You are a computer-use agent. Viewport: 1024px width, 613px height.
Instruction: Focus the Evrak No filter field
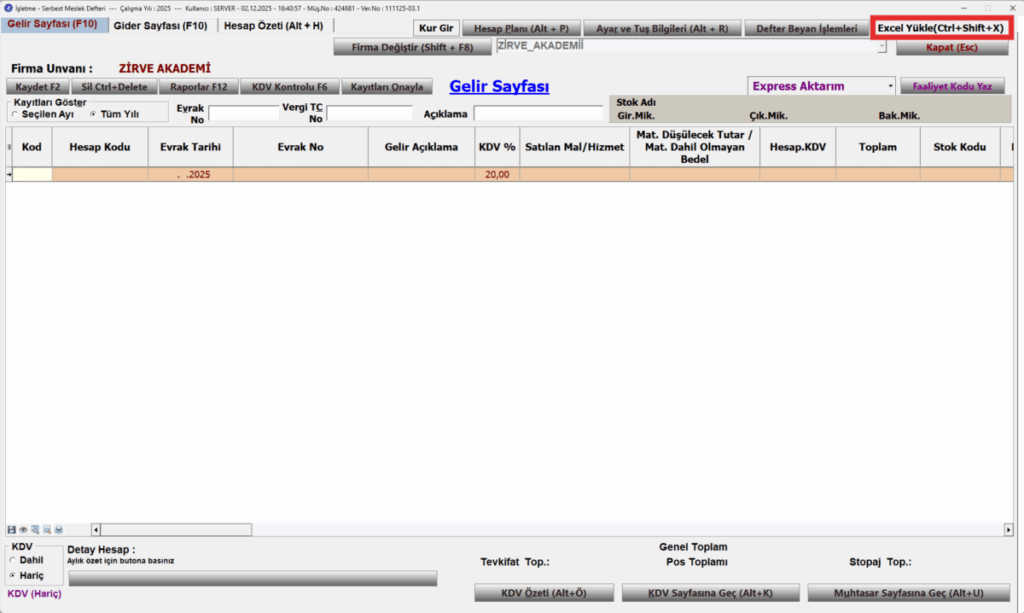point(244,113)
